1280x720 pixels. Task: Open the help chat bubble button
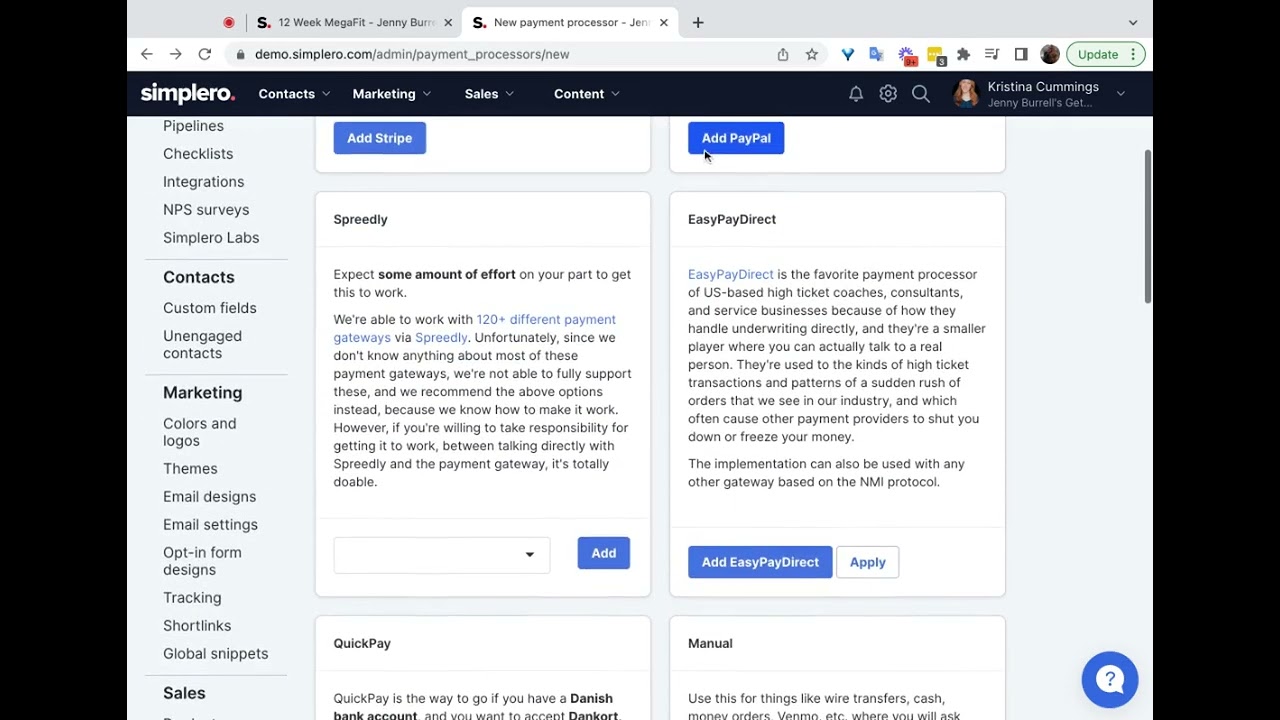point(1110,680)
